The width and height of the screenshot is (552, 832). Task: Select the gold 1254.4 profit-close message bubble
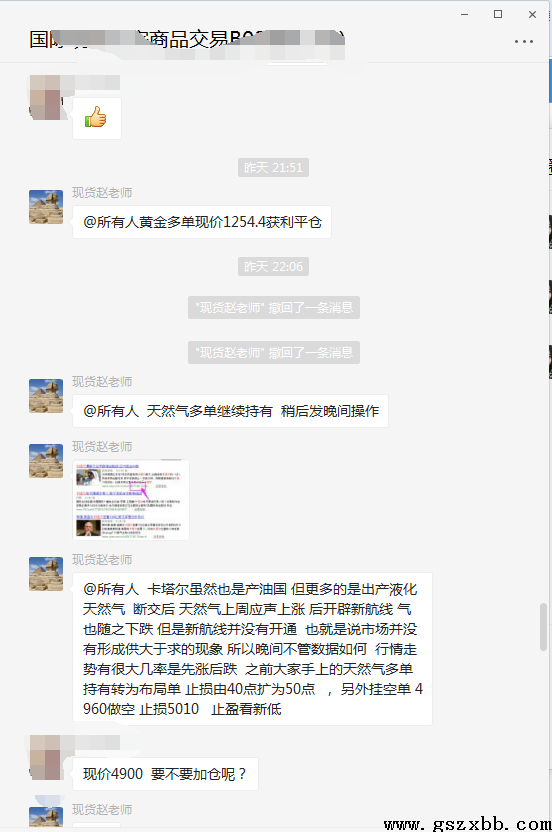202,222
